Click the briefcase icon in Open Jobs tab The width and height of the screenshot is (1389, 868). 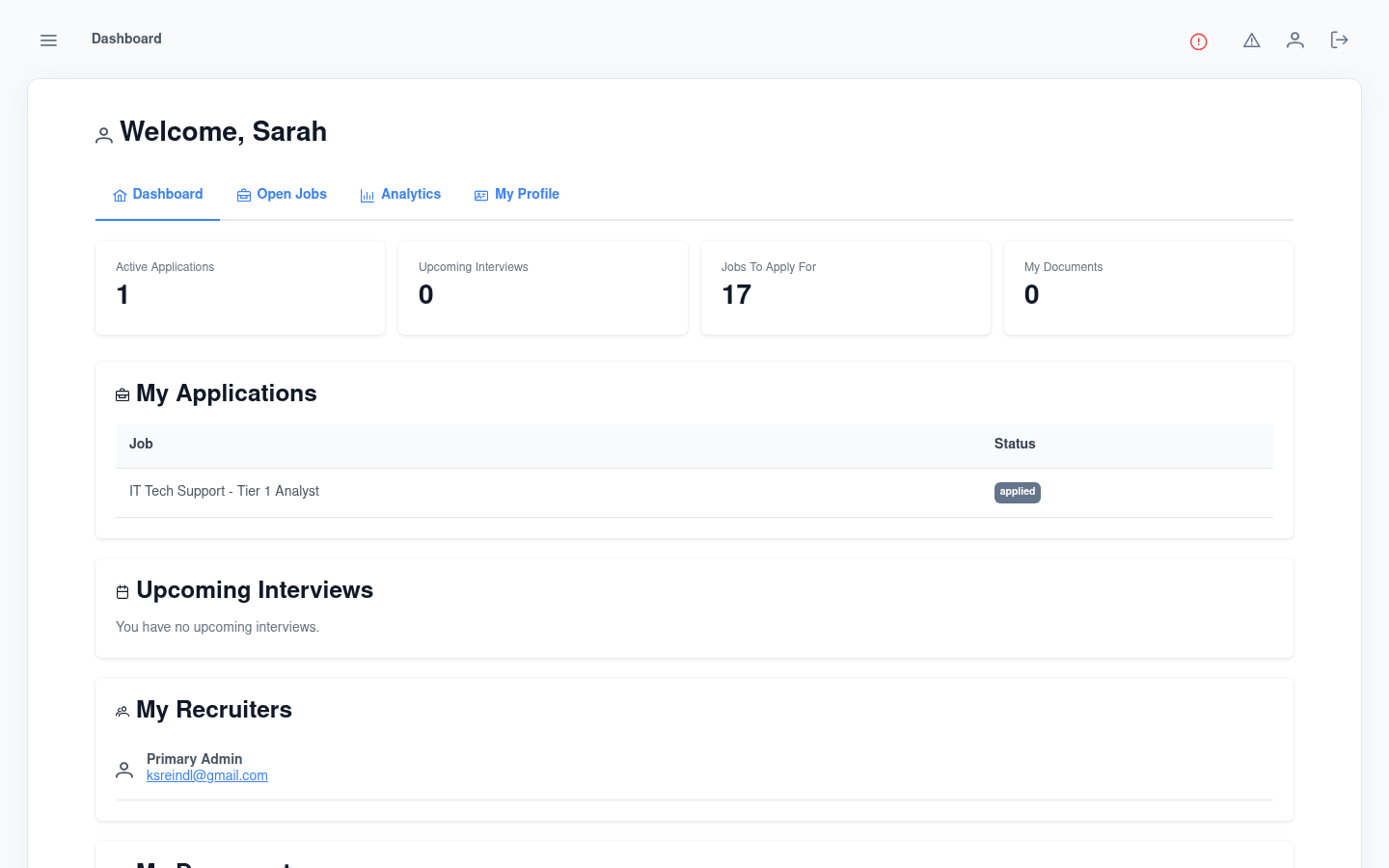[x=244, y=196]
